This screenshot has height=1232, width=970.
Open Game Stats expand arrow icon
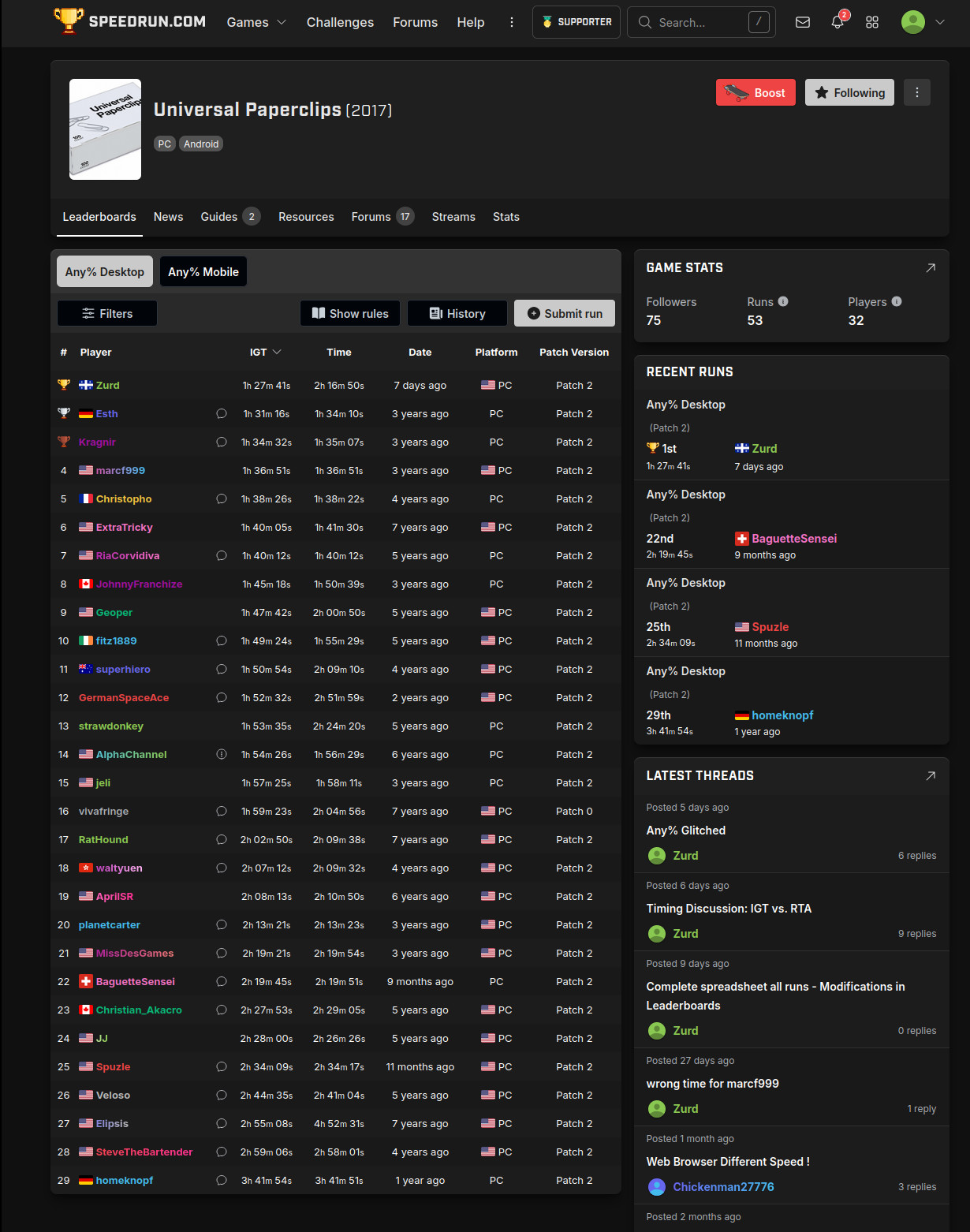pos(931,268)
